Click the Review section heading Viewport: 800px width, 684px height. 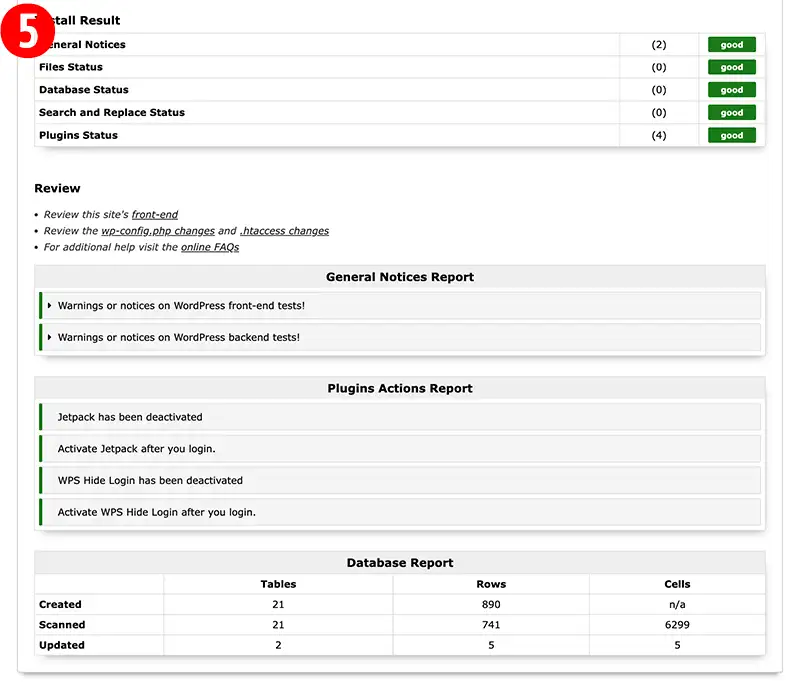point(57,188)
